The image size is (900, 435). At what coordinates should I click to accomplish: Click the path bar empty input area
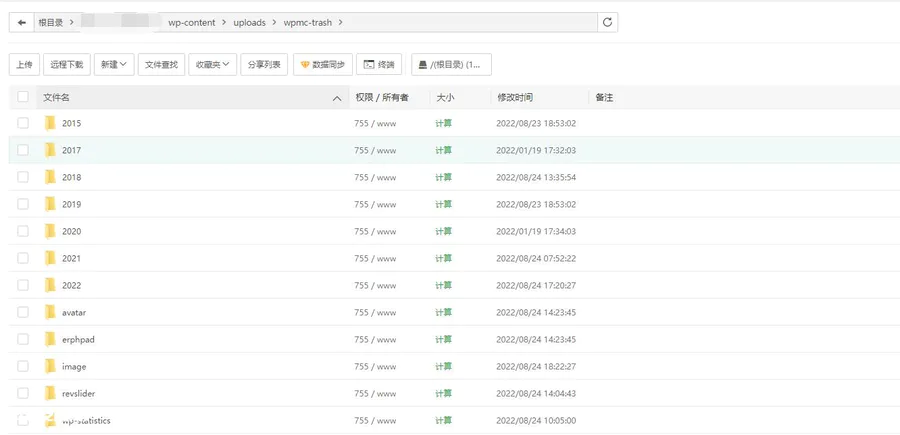(x=471, y=22)
